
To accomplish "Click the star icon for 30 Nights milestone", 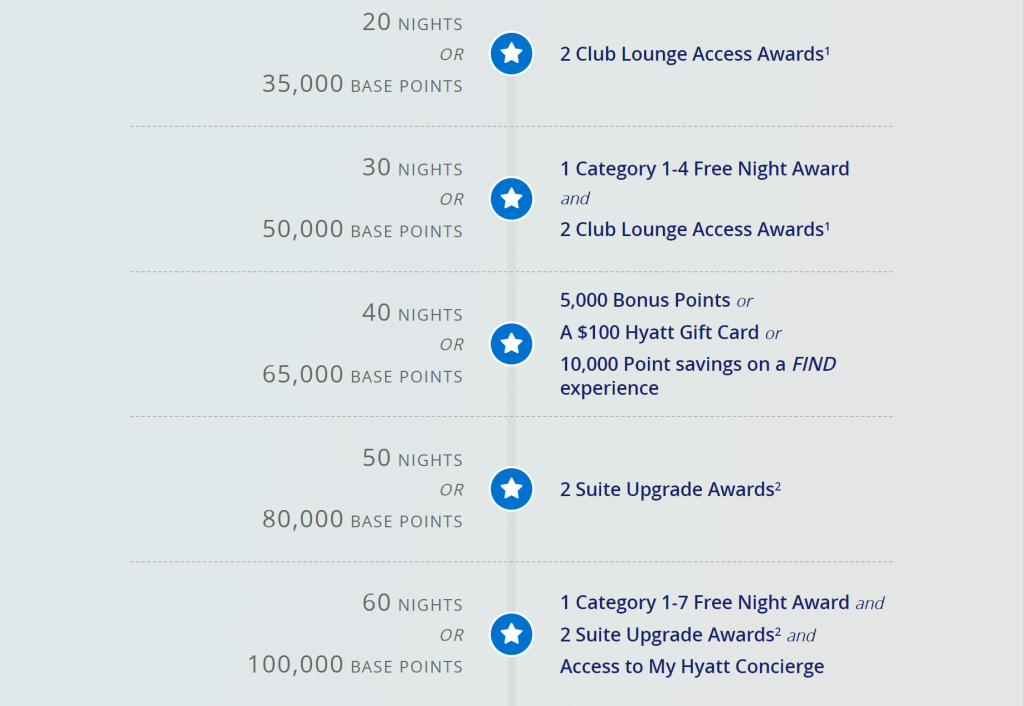I will tap(511, 199).
